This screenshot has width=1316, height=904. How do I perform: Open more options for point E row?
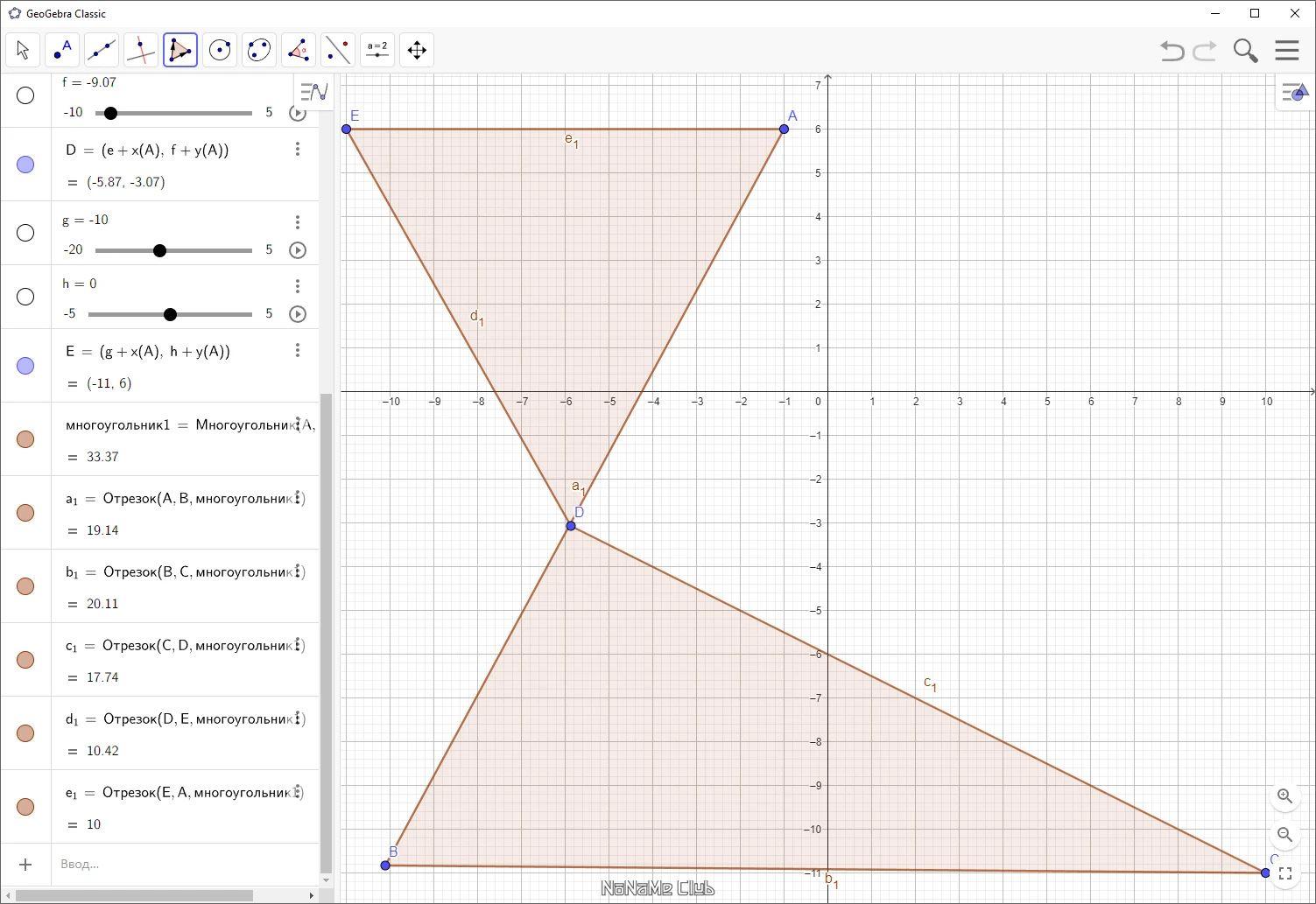(298, 350)
